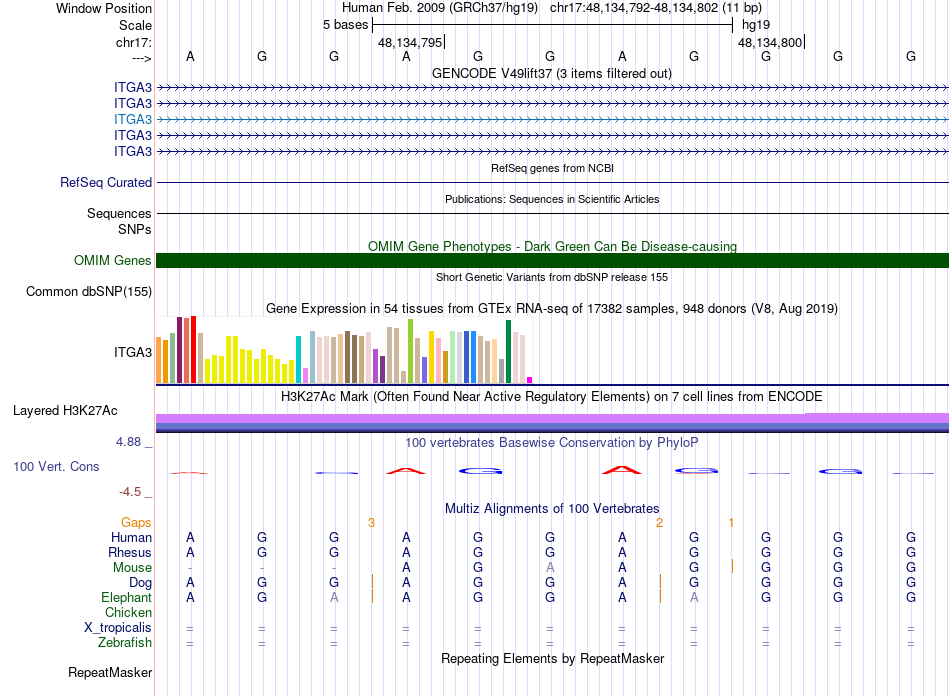Click the light-blue ITGA3 transcript label
The width and height of the screenshot is (950, 696).
(133, 119)
